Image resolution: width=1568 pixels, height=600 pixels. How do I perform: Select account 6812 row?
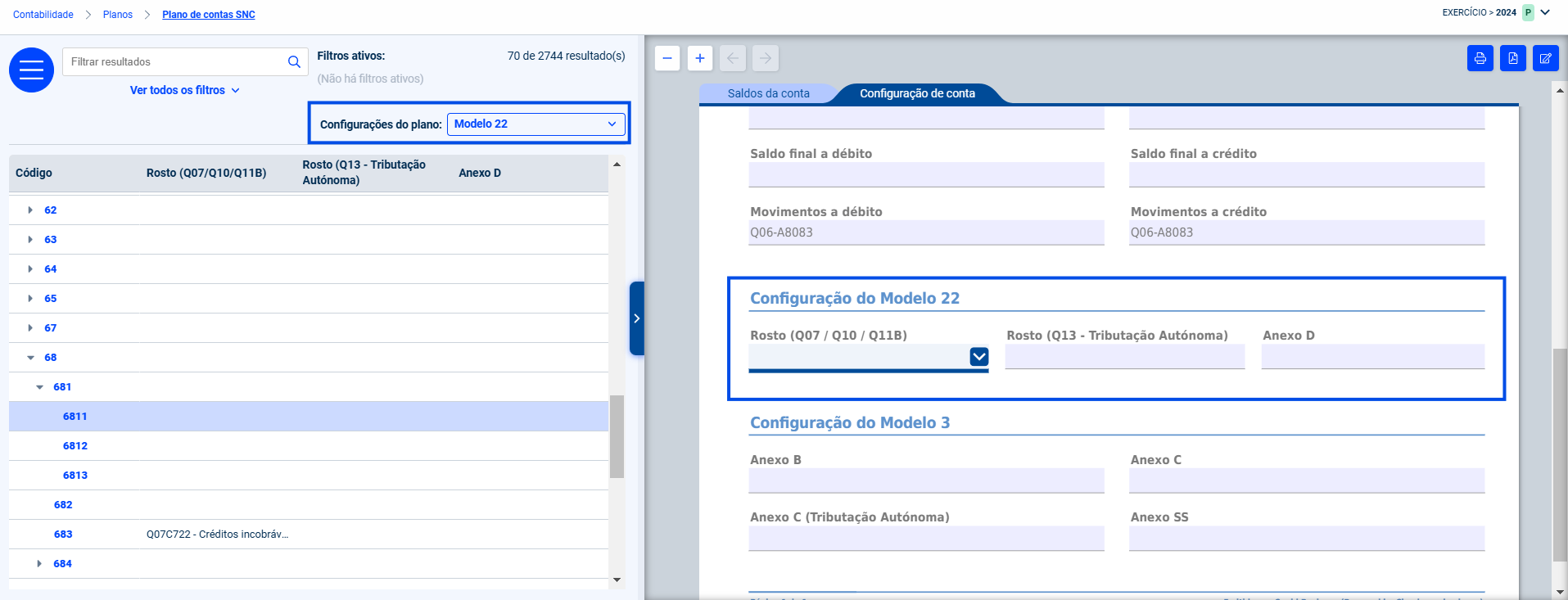coord(309,446)
